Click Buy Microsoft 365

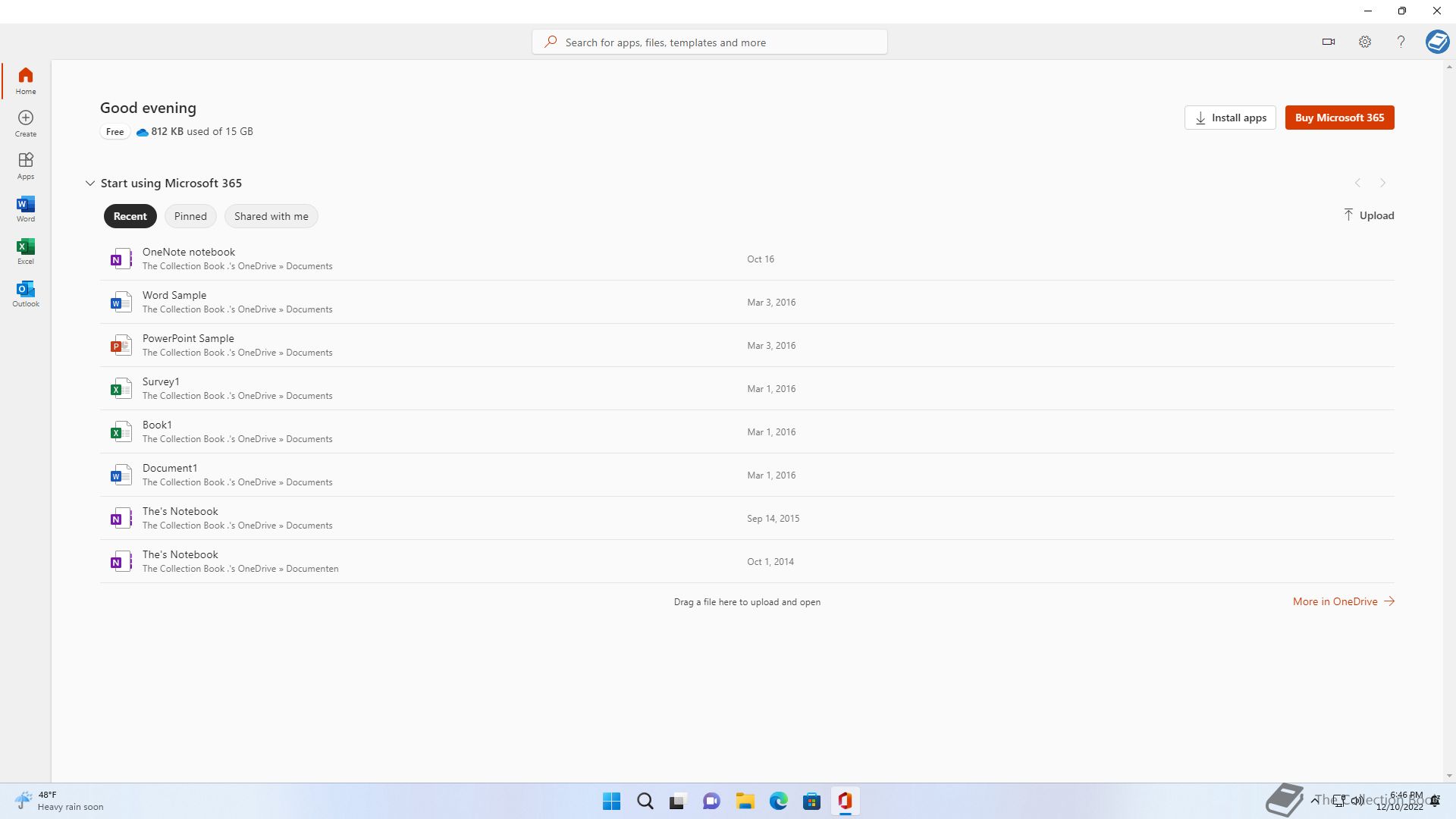click(x=1339, y=118)
